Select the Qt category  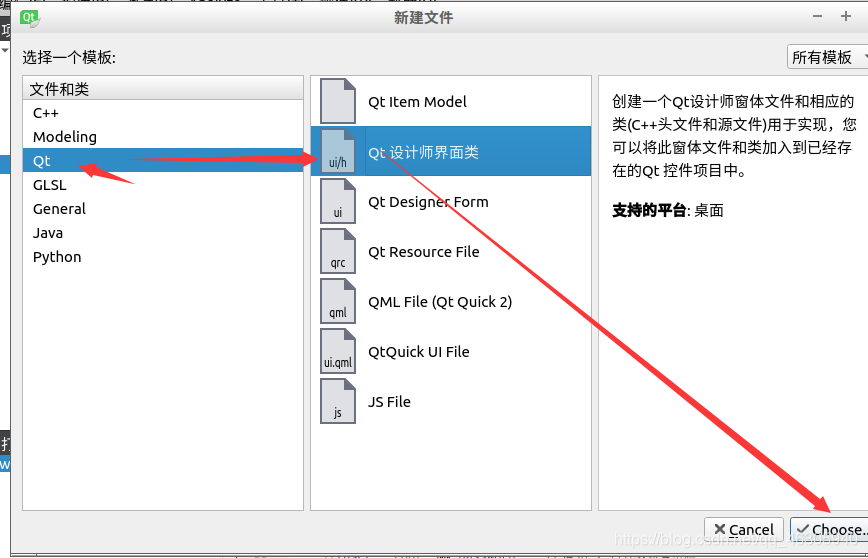click(x=163, y=161)
